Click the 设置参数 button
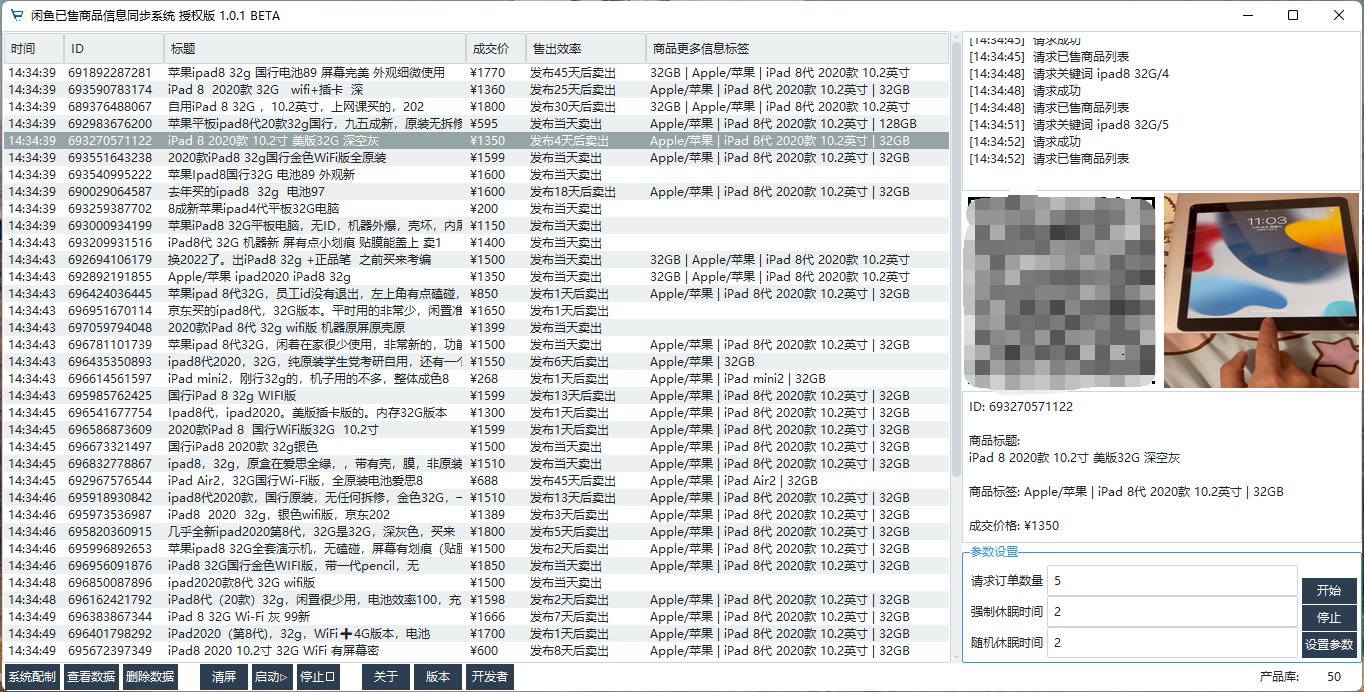Image resolution: width=1364 pixels, height=692 pixels. [x=1329, y=645]
